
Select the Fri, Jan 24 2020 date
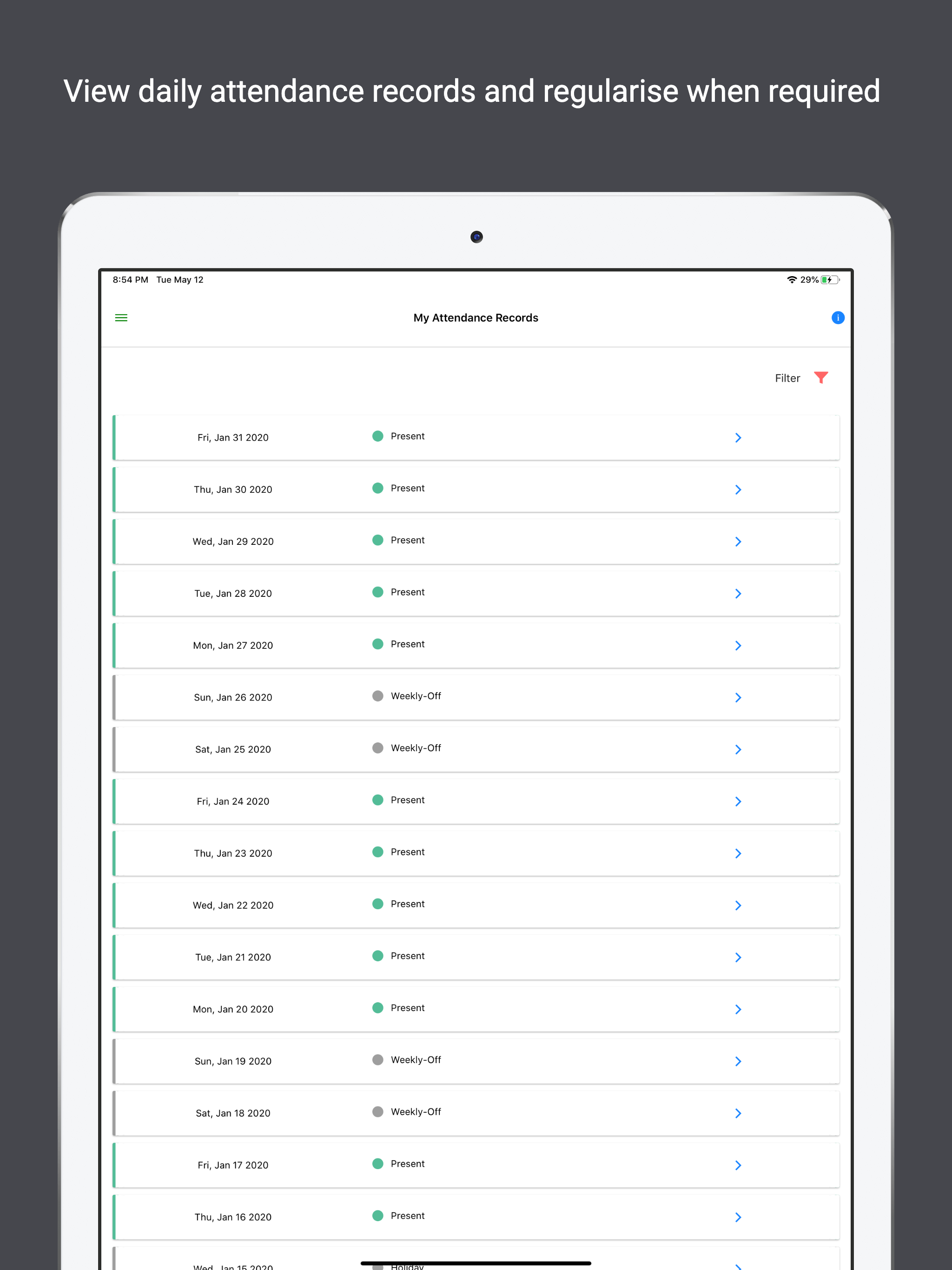tap(233, 801)
